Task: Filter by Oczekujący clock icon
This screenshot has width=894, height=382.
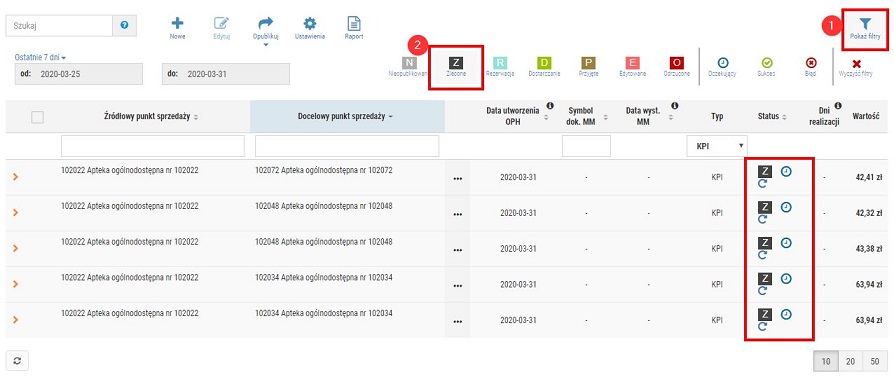Action: click(x=722, y=63)
